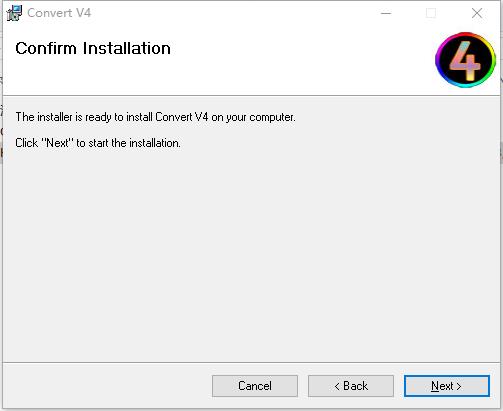
Task: Start installation with the 'Next >' button
Action: [x=447, y=386]
